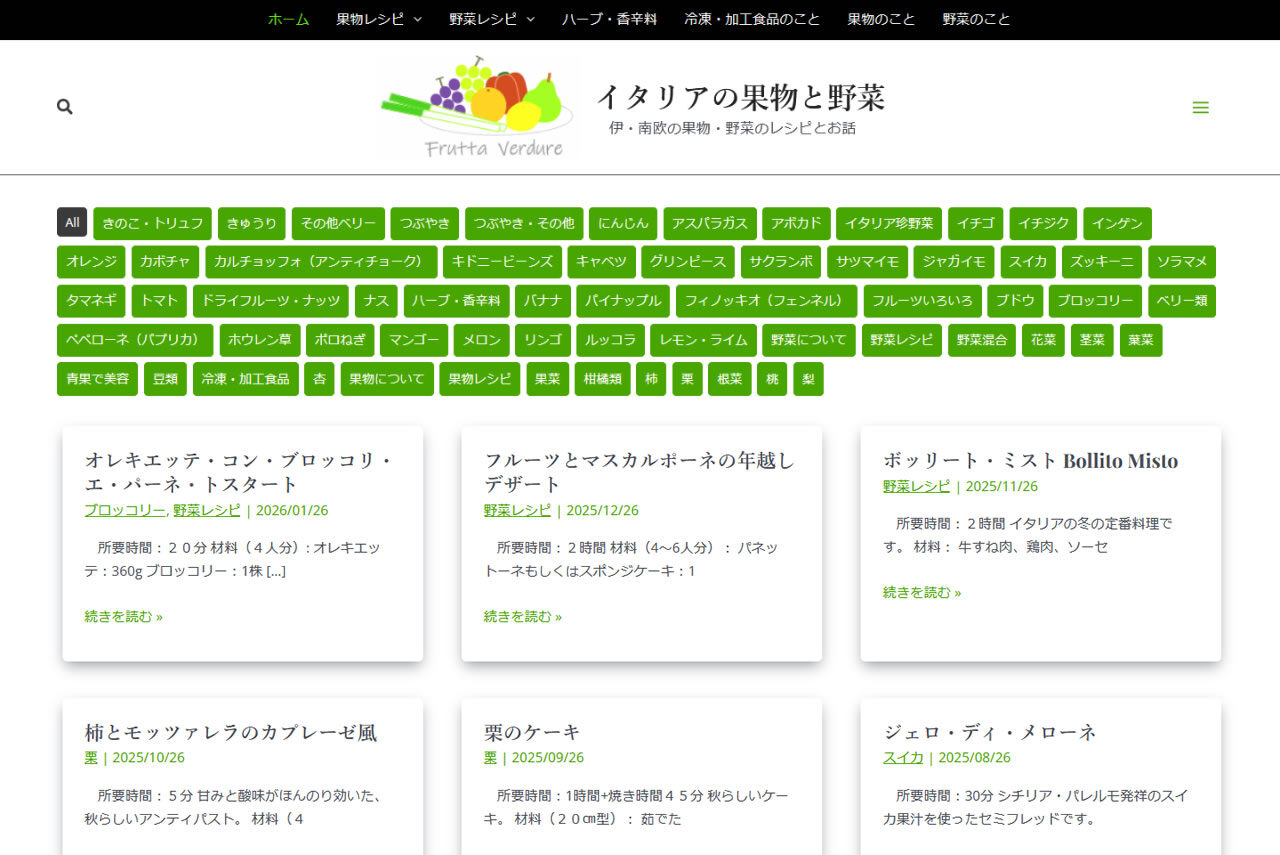Image resolution: width=1280 pixels, height=855 pixels.
Task: Click the 青果で美容 tag button
Action: (x=98, y=379)
